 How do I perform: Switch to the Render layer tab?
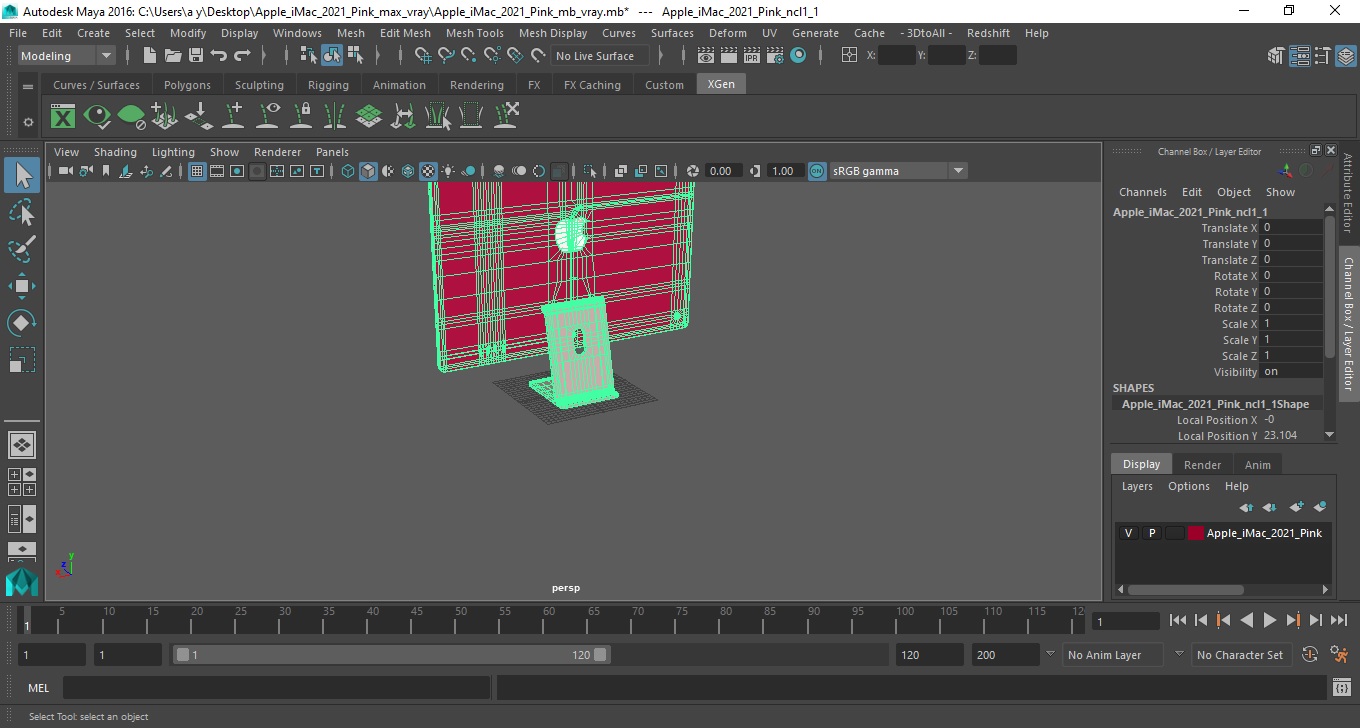tap(1202, 464)
